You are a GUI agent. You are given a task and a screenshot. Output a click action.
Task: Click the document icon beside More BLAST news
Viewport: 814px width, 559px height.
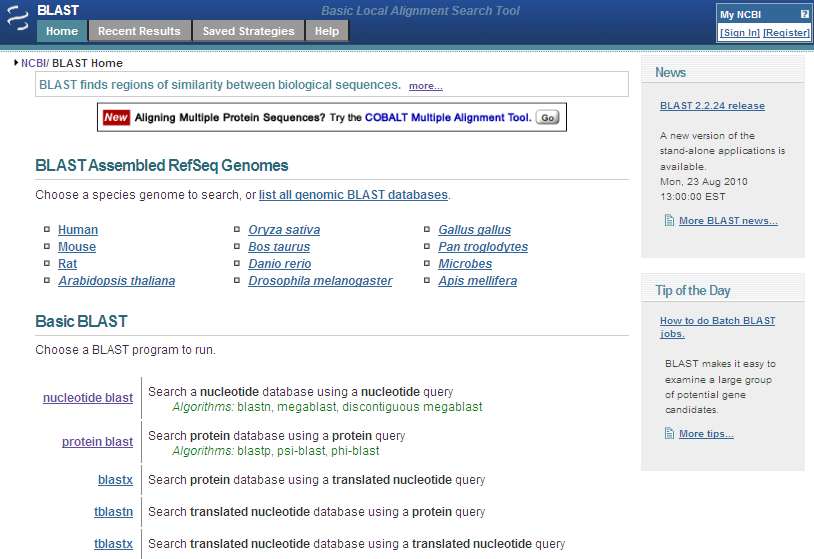[x=669, y=221]
